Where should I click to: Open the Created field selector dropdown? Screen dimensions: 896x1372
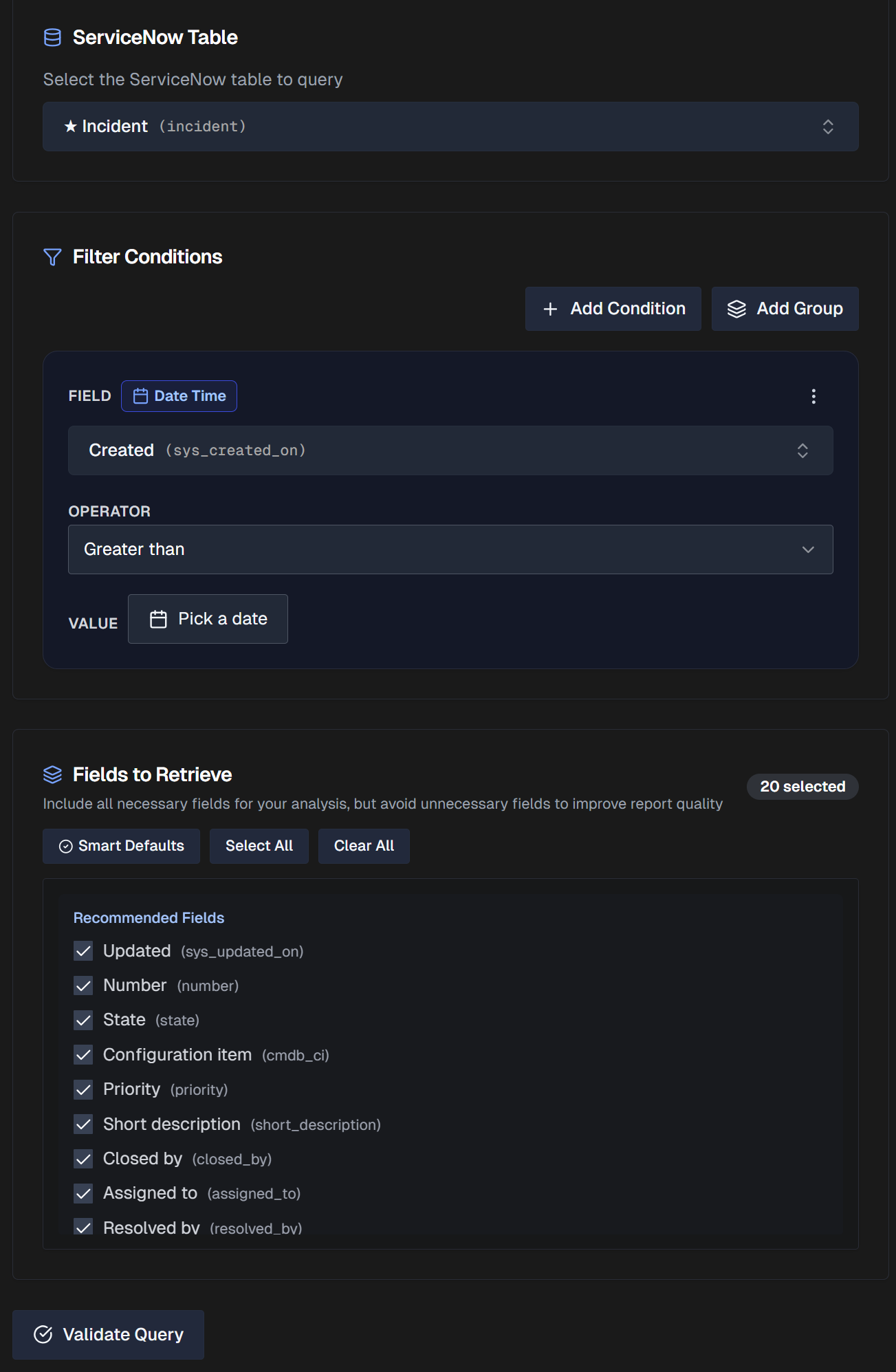pyautogui.click(x=450, y=450)
